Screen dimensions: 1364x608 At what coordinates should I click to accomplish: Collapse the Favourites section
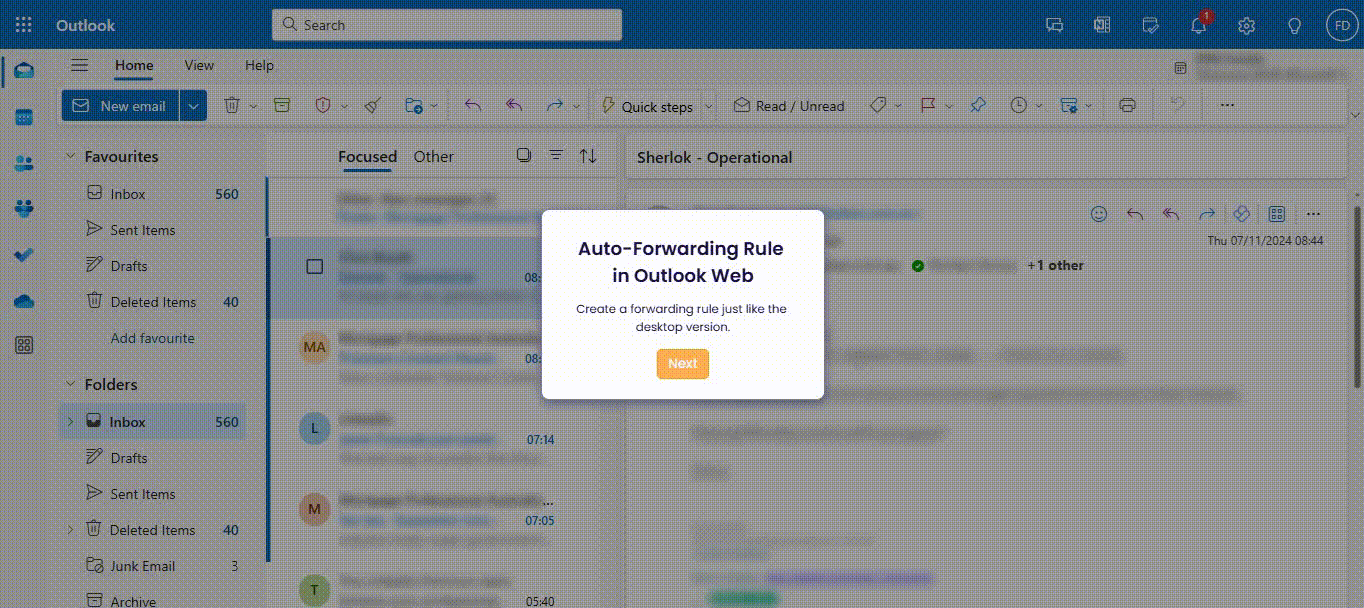70,156
